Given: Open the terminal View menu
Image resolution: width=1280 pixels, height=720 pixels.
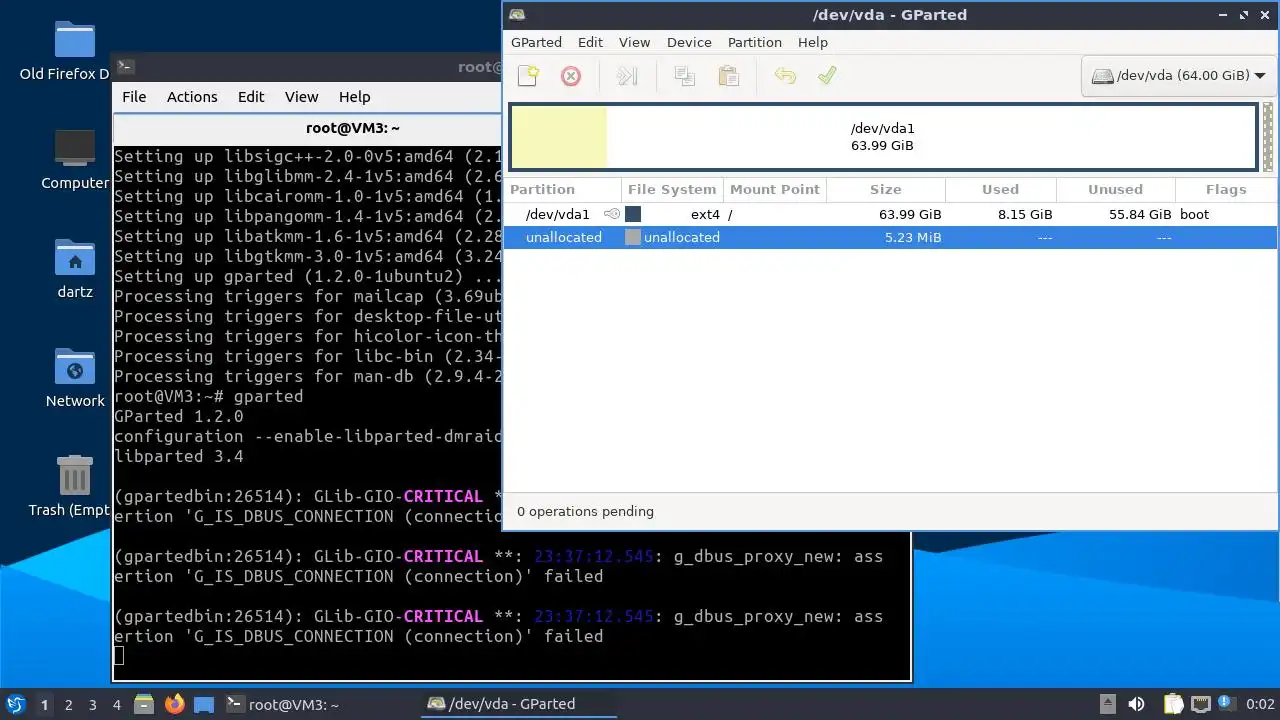Looking at the screenshot, I should click(x=301, y=97).
